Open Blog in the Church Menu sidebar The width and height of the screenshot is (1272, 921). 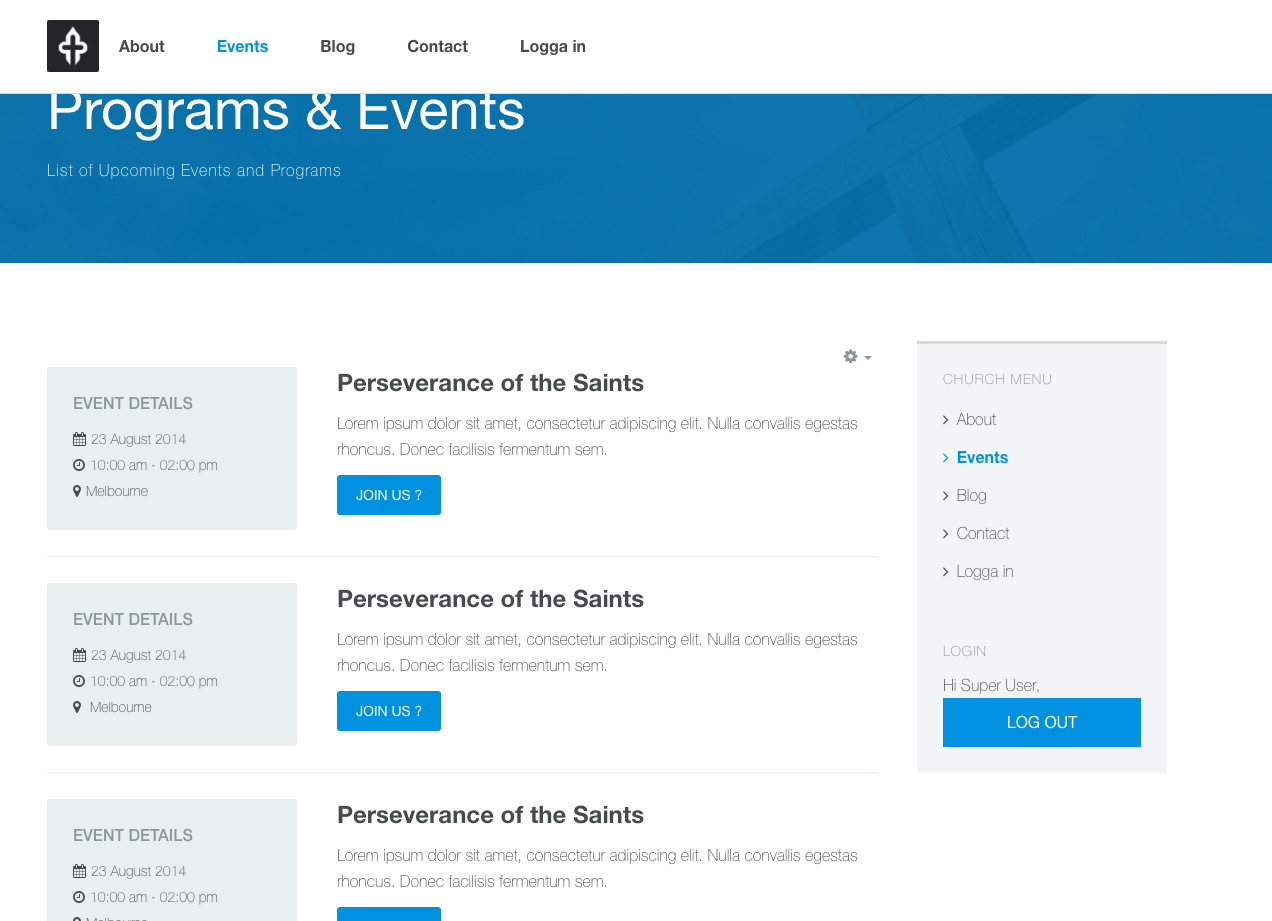(x=971, y=495)
